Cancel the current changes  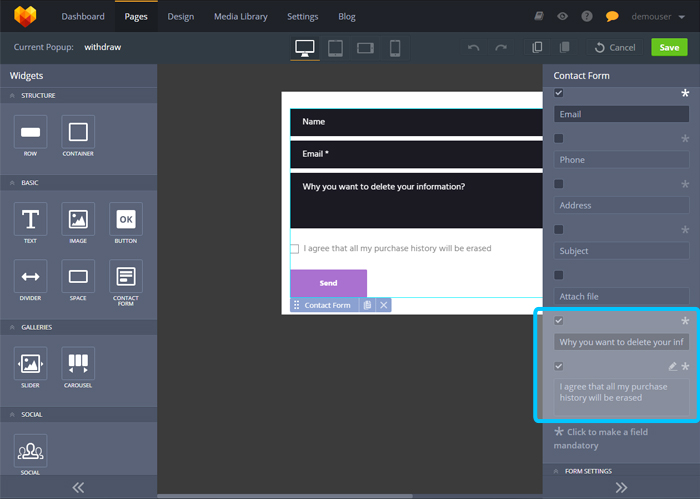pyautogui.click(x=615, y=47)
